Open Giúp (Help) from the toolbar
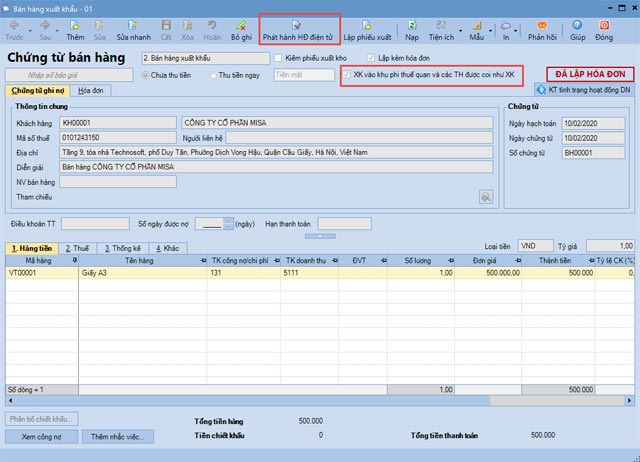 (x=578, y=28)
